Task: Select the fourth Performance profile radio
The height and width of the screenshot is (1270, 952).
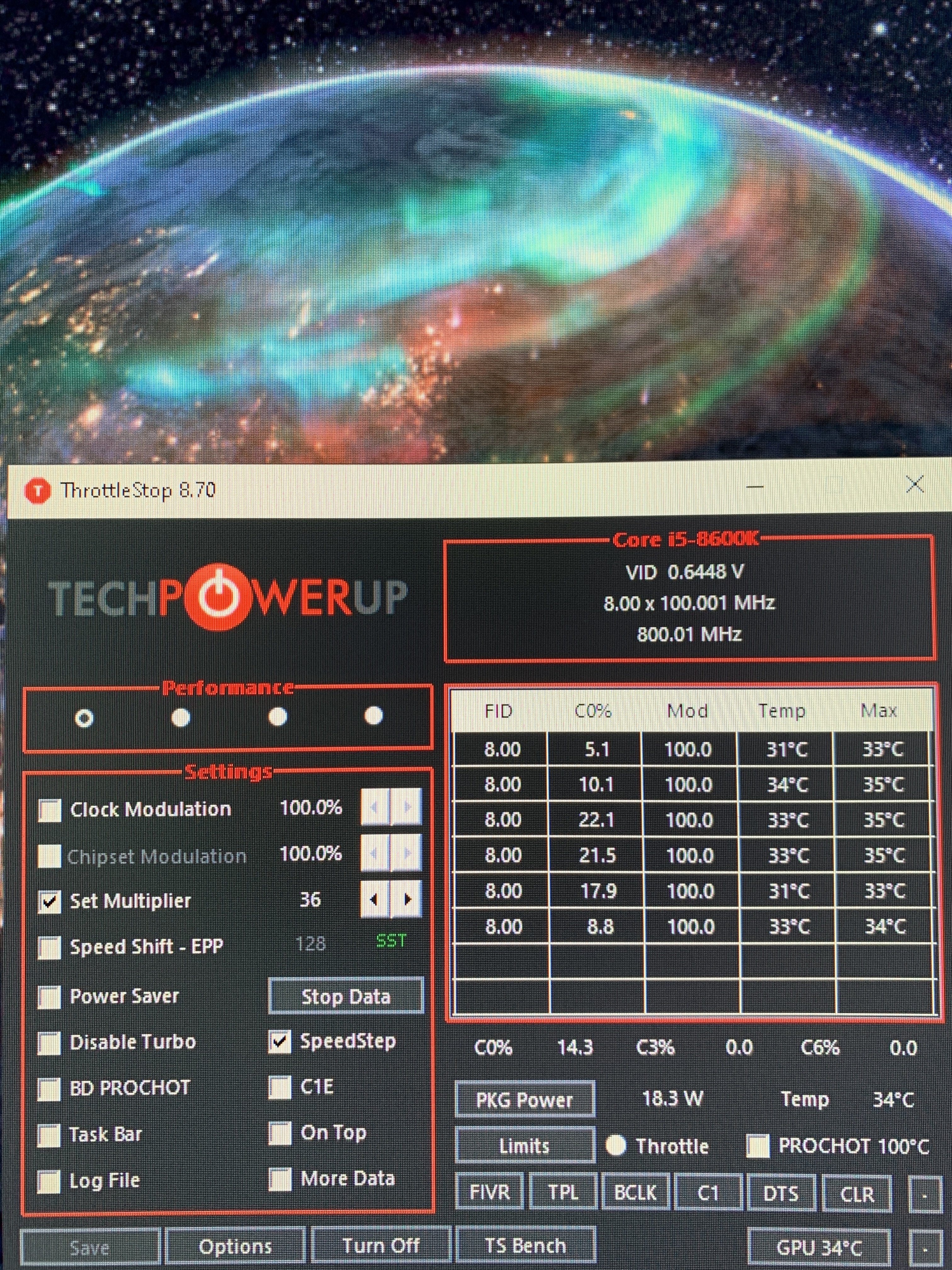Action: pyautogui.click(x=374, y=715)
